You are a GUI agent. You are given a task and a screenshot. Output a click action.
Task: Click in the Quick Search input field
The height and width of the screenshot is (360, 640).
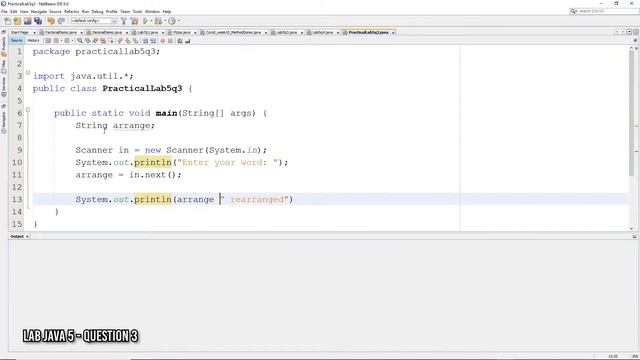click(x=607, y=11)
